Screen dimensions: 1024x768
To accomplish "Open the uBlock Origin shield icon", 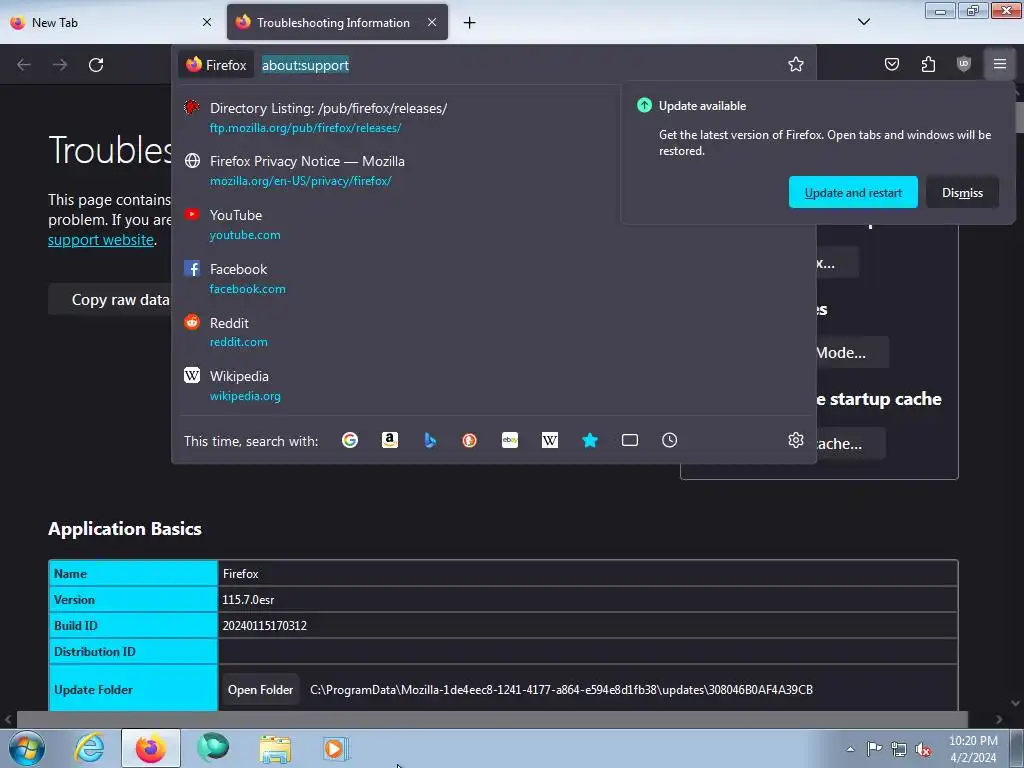I will 964,64.
